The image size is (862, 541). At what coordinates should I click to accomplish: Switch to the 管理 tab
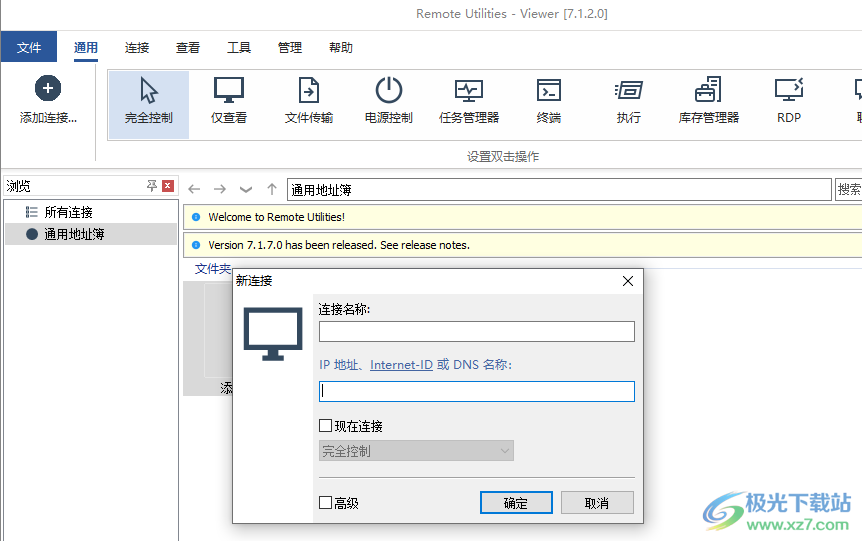(290, 48)
